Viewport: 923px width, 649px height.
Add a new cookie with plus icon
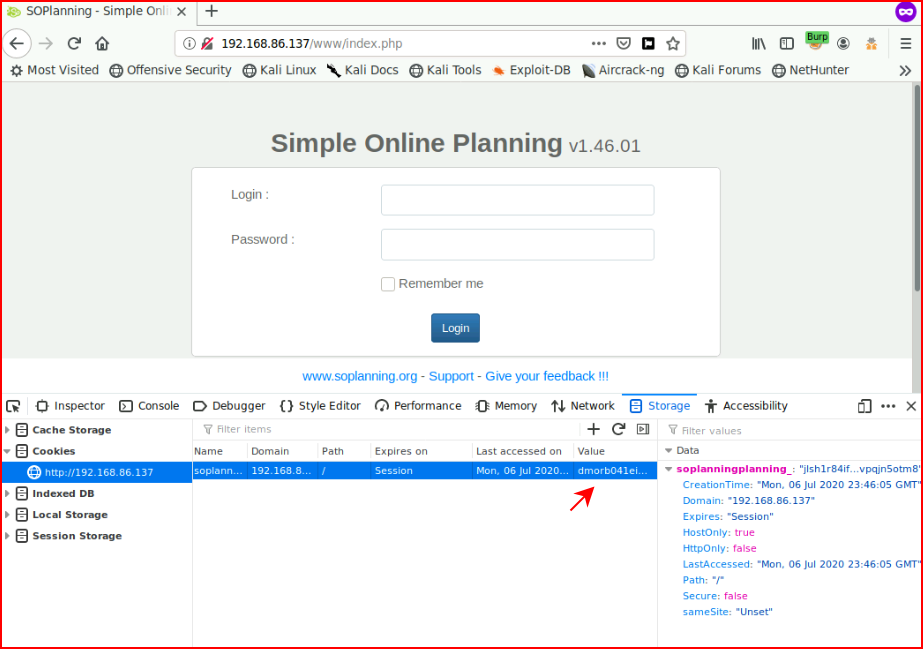click(x=593, y=430)
